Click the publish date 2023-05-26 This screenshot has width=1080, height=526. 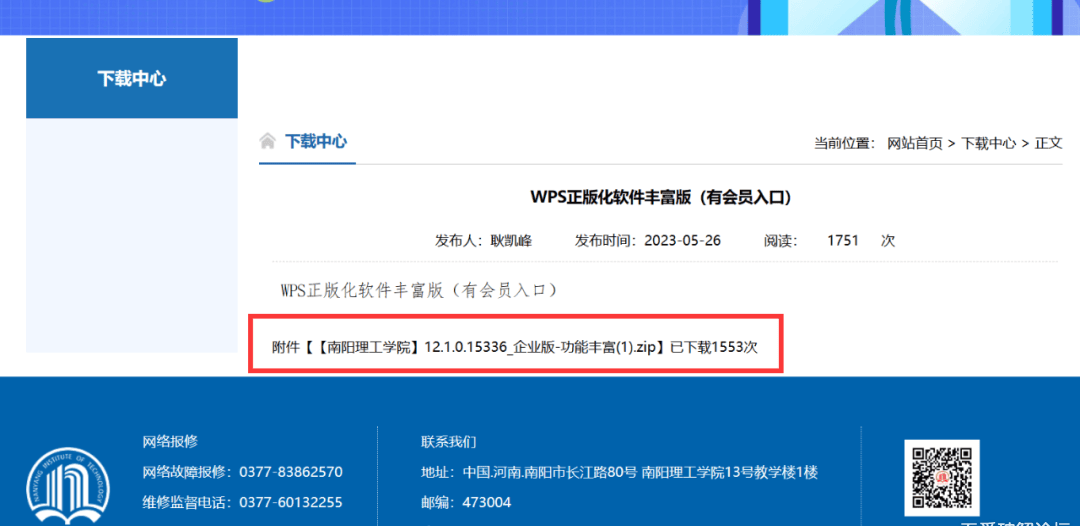[683, 241]
